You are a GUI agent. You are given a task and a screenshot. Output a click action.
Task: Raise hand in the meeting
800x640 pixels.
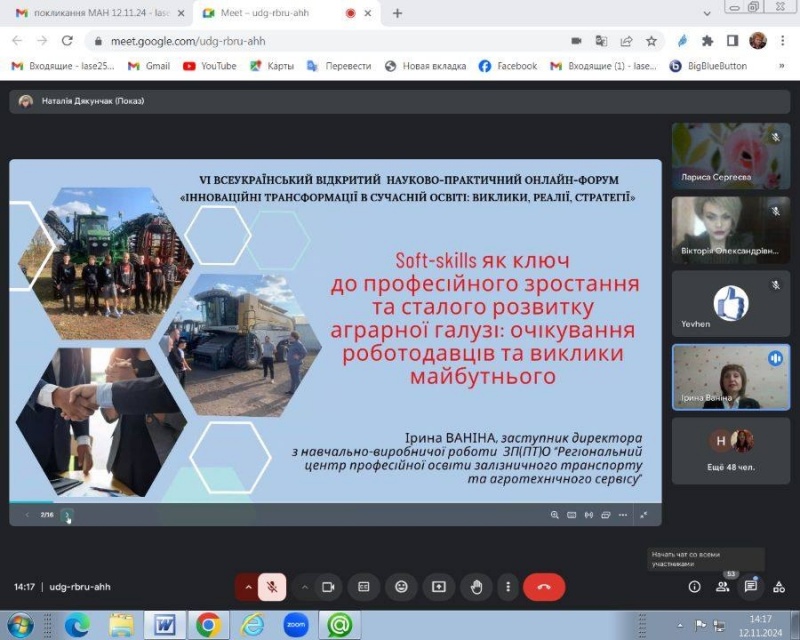(x=477, y=587)
